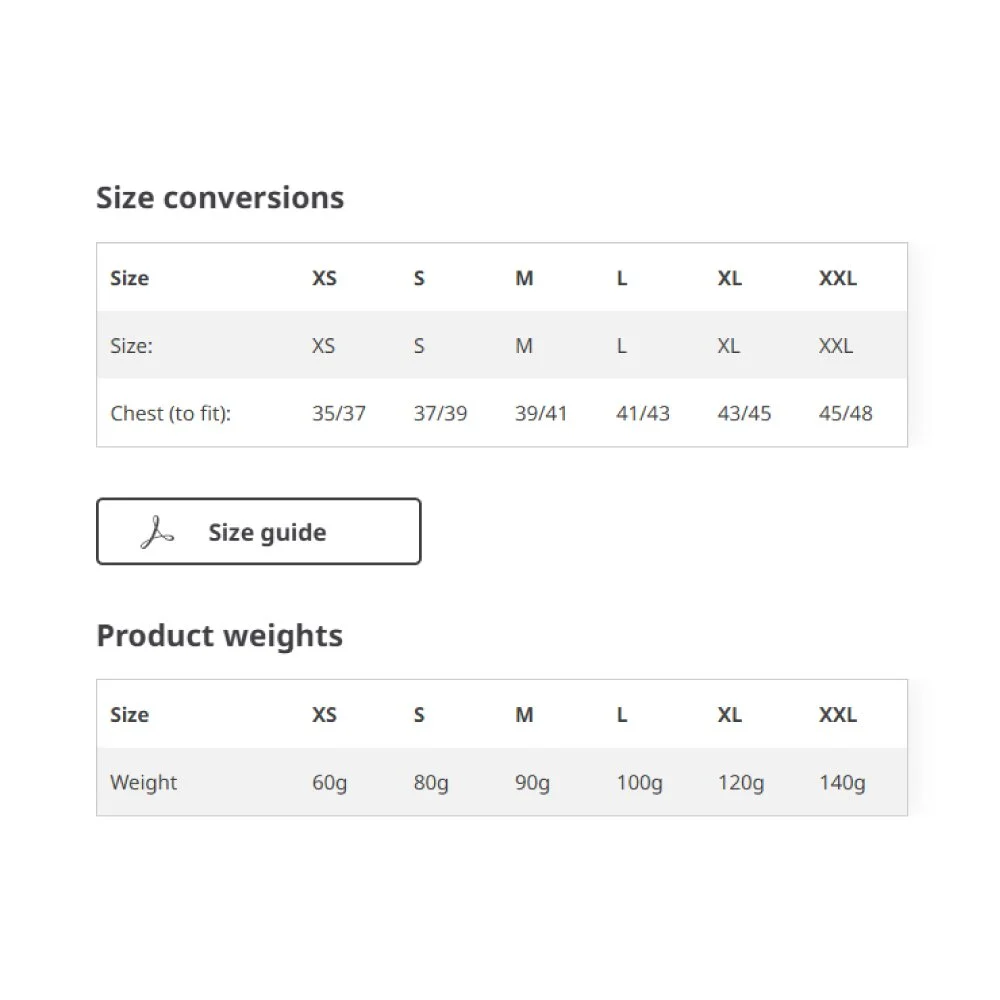1000x1000 pixels.
Task: Click the 100g weight cell
Action: [x=639, y=783]
